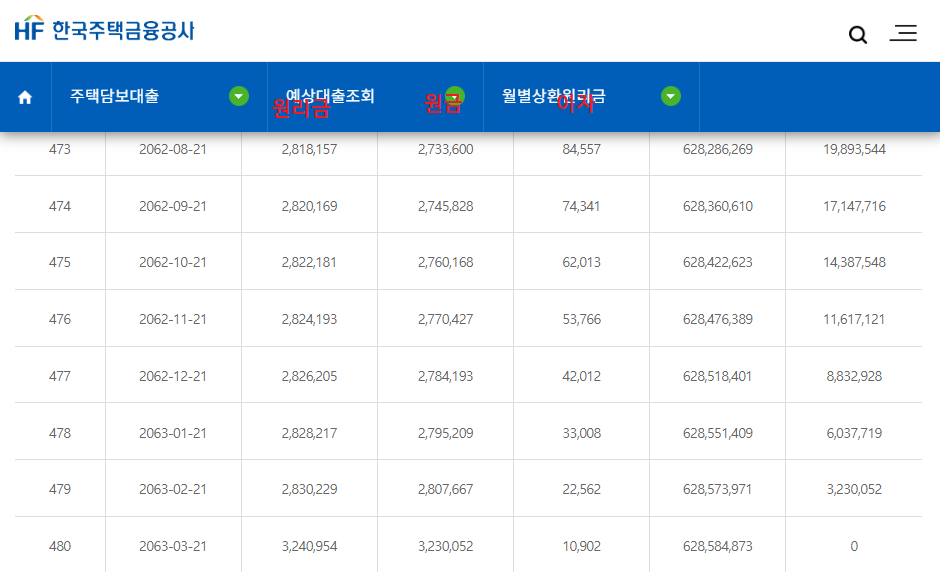Click interest value 33,008
Viewport: 940px width, 572px height.
pos(582,433)
